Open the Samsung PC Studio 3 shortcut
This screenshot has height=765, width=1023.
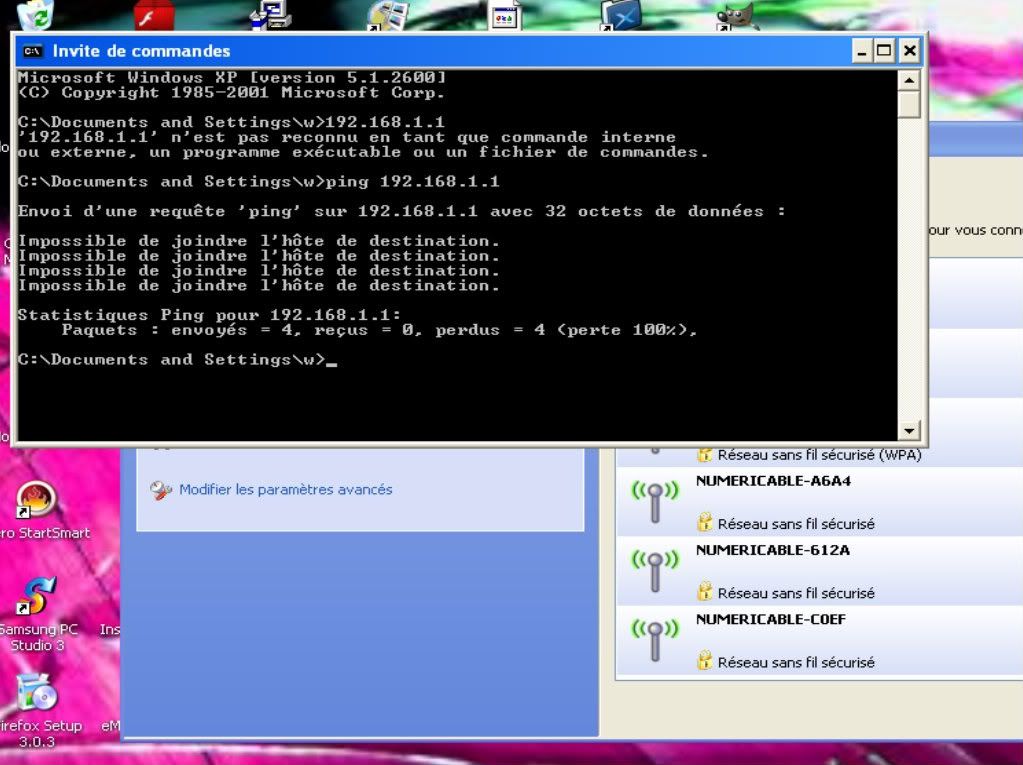click(36, 597)
